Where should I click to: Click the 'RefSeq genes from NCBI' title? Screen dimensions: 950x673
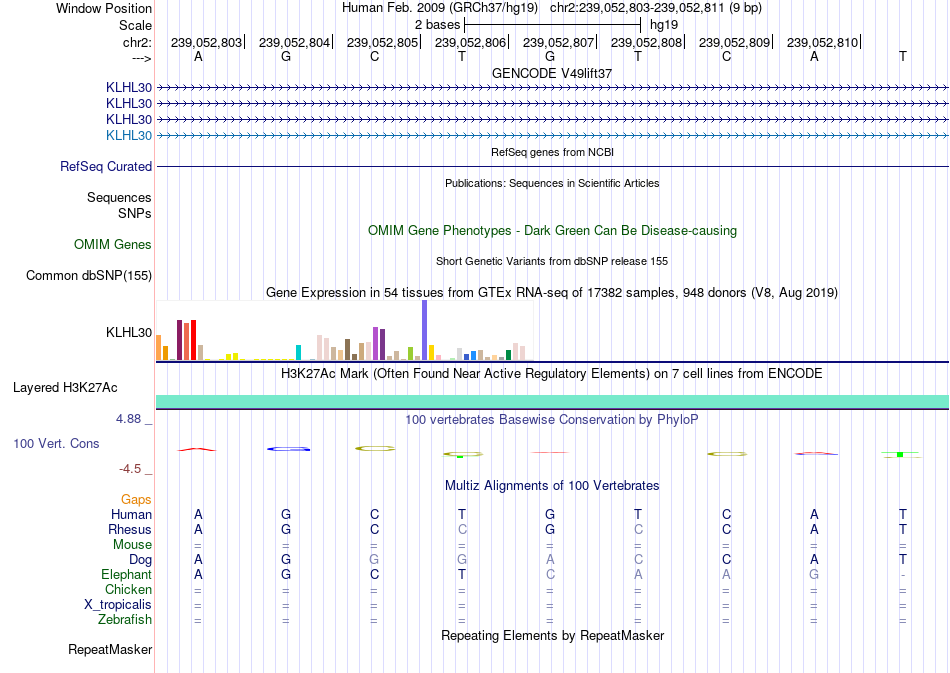[x=552, y=152]
